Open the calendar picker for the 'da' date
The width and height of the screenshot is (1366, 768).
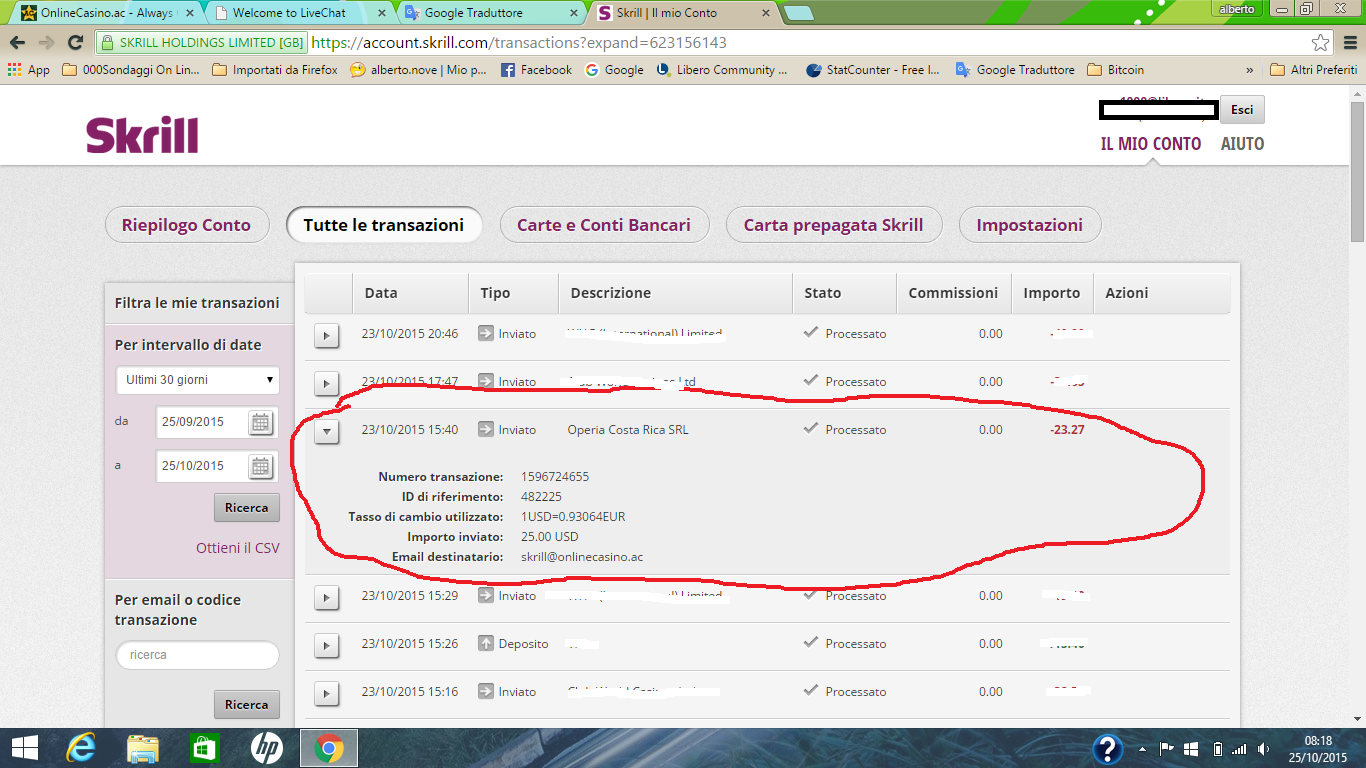tap(260, 422)
